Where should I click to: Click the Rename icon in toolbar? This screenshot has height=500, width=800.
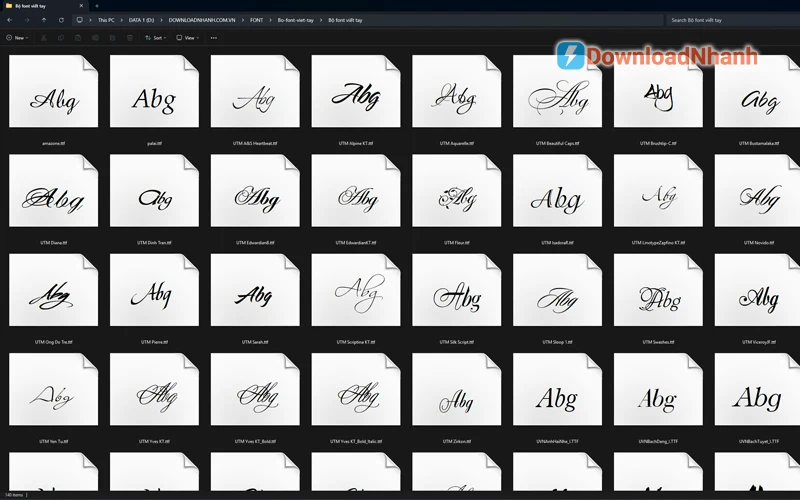[95, 38]
